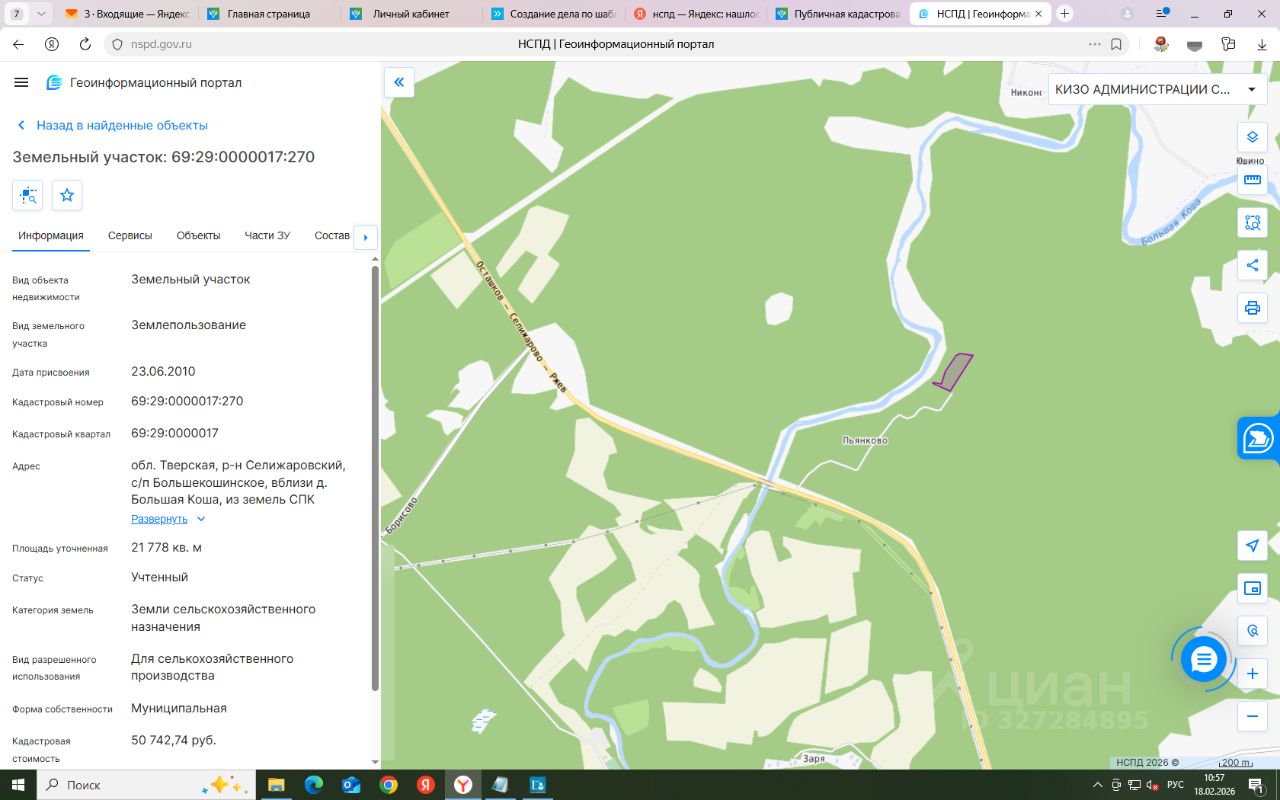The width and height of the screenshot is (1280, 800).
Task: Click cadastral quarter value 69:29:0000017
Action: [174, 433]
